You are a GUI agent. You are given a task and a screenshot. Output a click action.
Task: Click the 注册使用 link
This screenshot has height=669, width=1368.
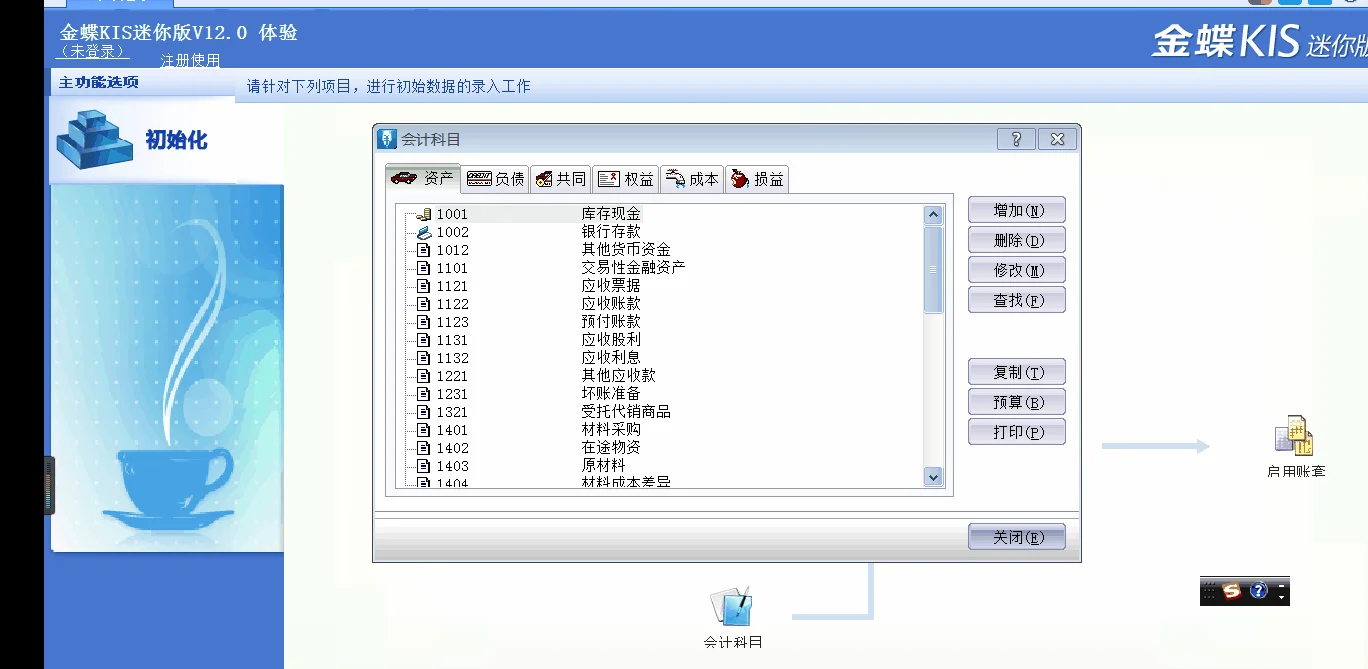(x=190, y=60)
